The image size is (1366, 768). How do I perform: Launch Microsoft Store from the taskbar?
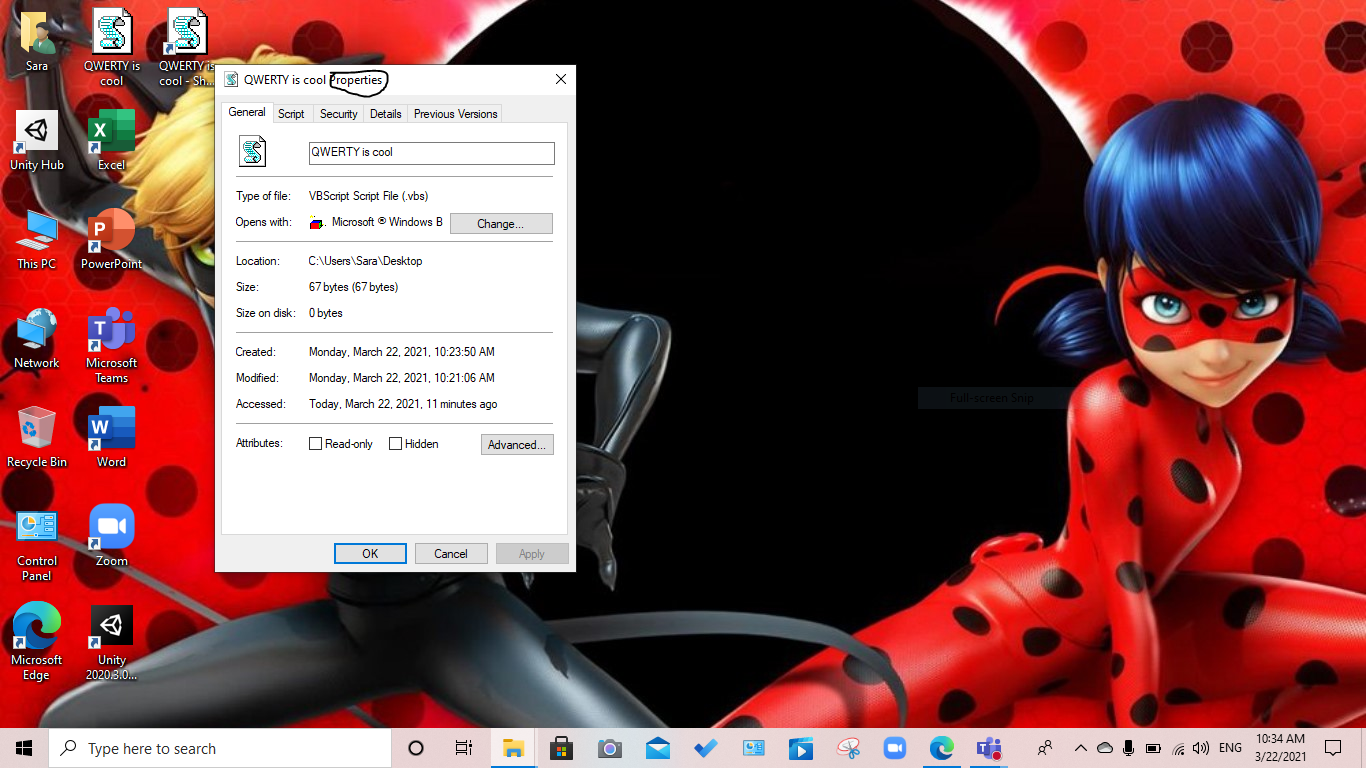coord(561,748)
